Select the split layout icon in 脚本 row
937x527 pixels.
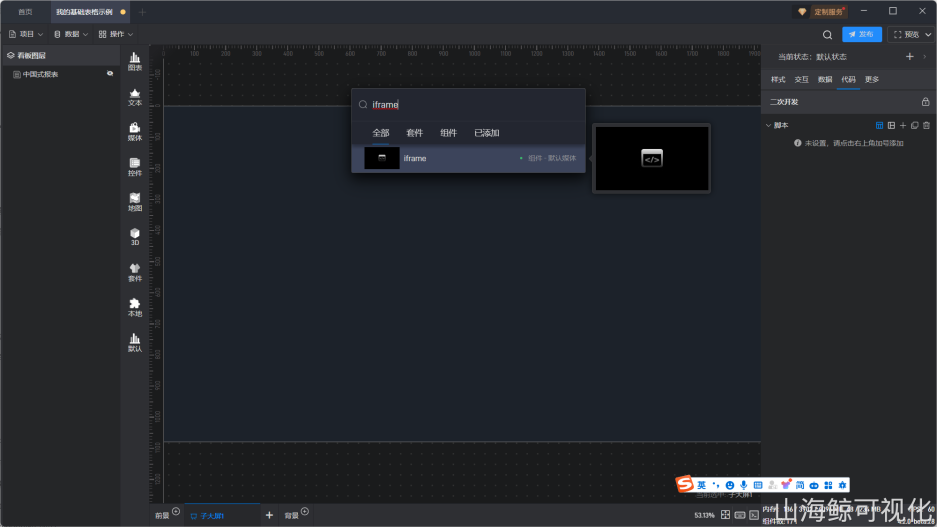point(891,125)
